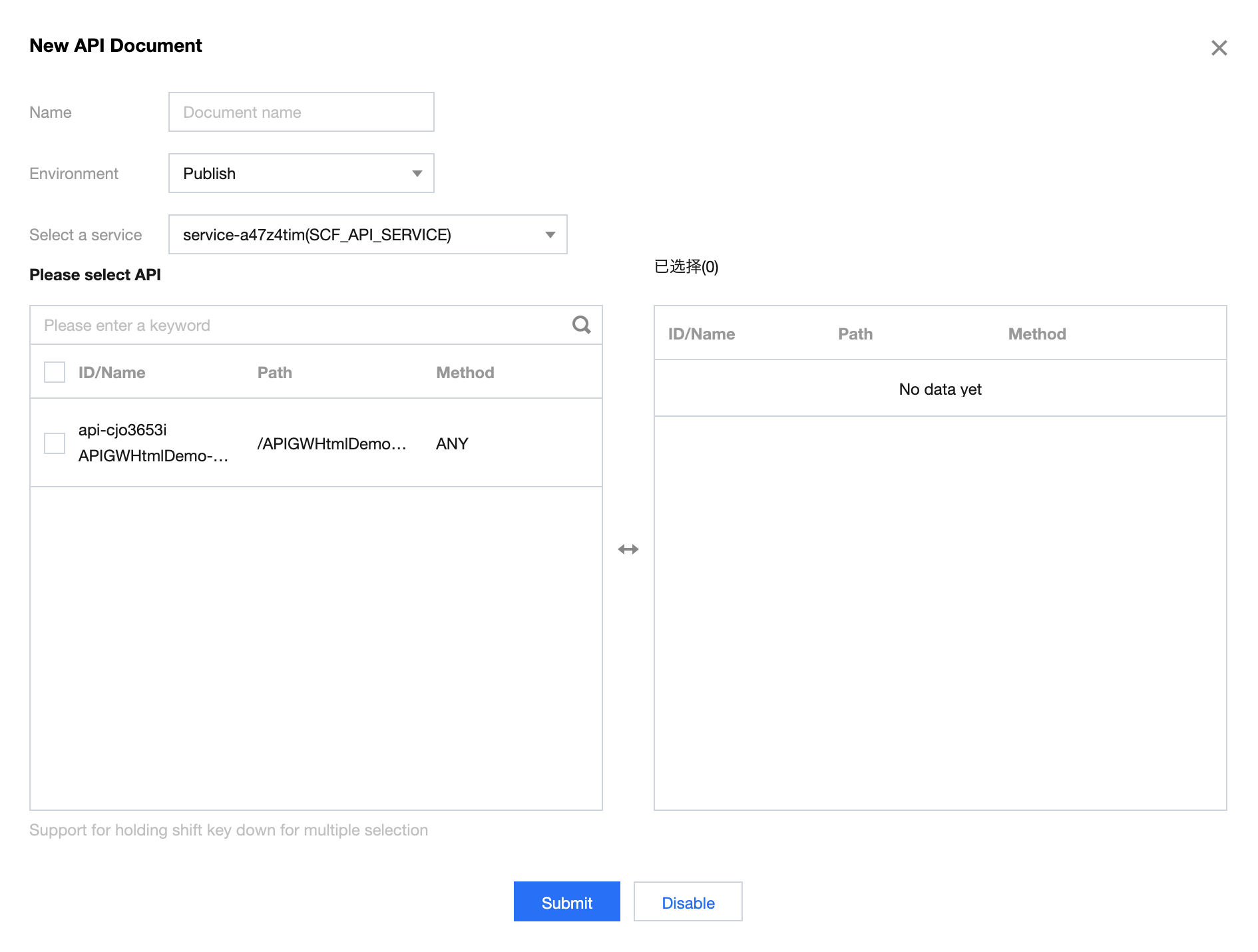
Task: Click the /APIGWHtmlDemo path cell
Action: tap(331, 444)
